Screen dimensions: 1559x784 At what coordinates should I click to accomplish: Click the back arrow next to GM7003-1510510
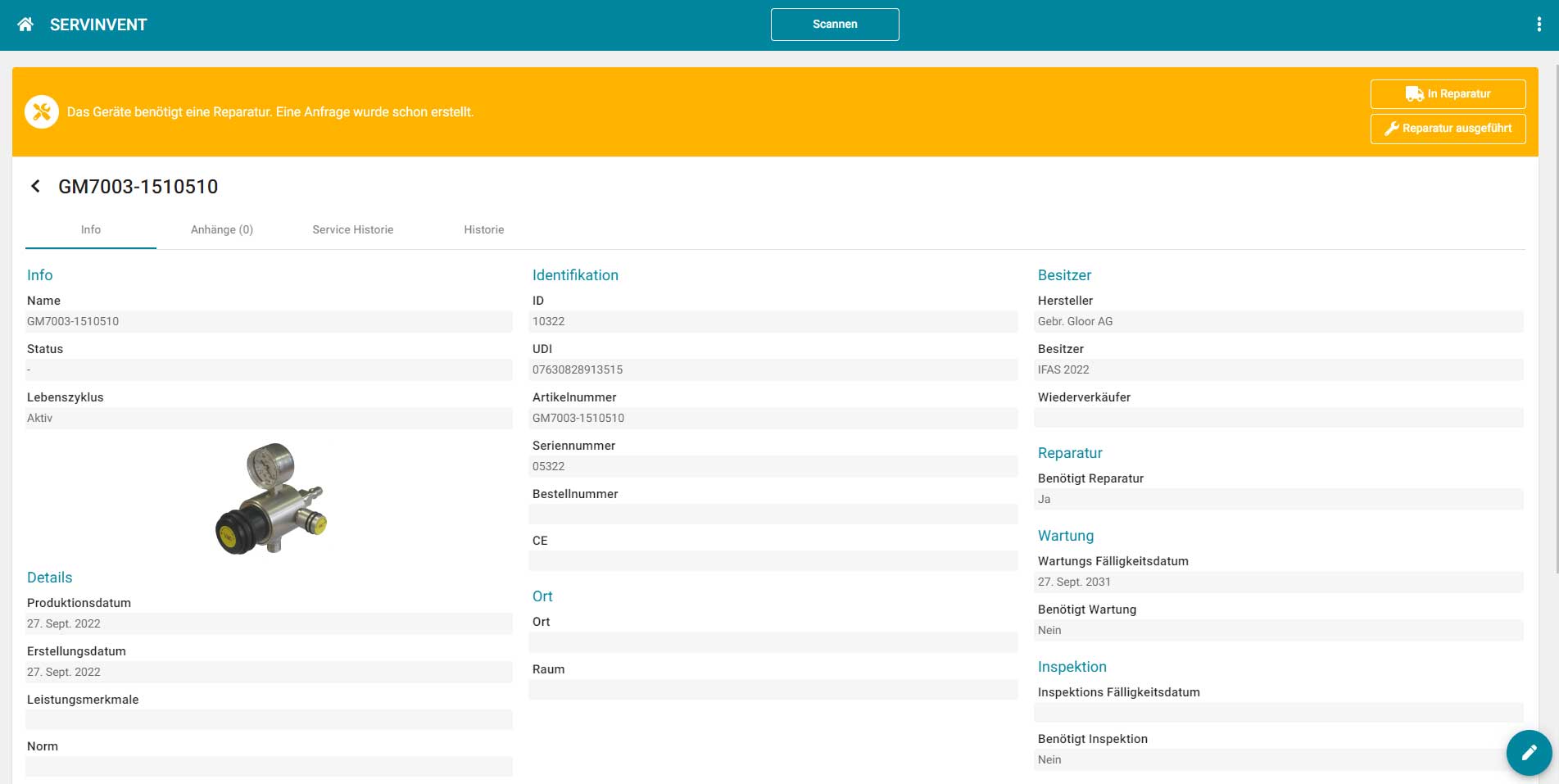35,187
